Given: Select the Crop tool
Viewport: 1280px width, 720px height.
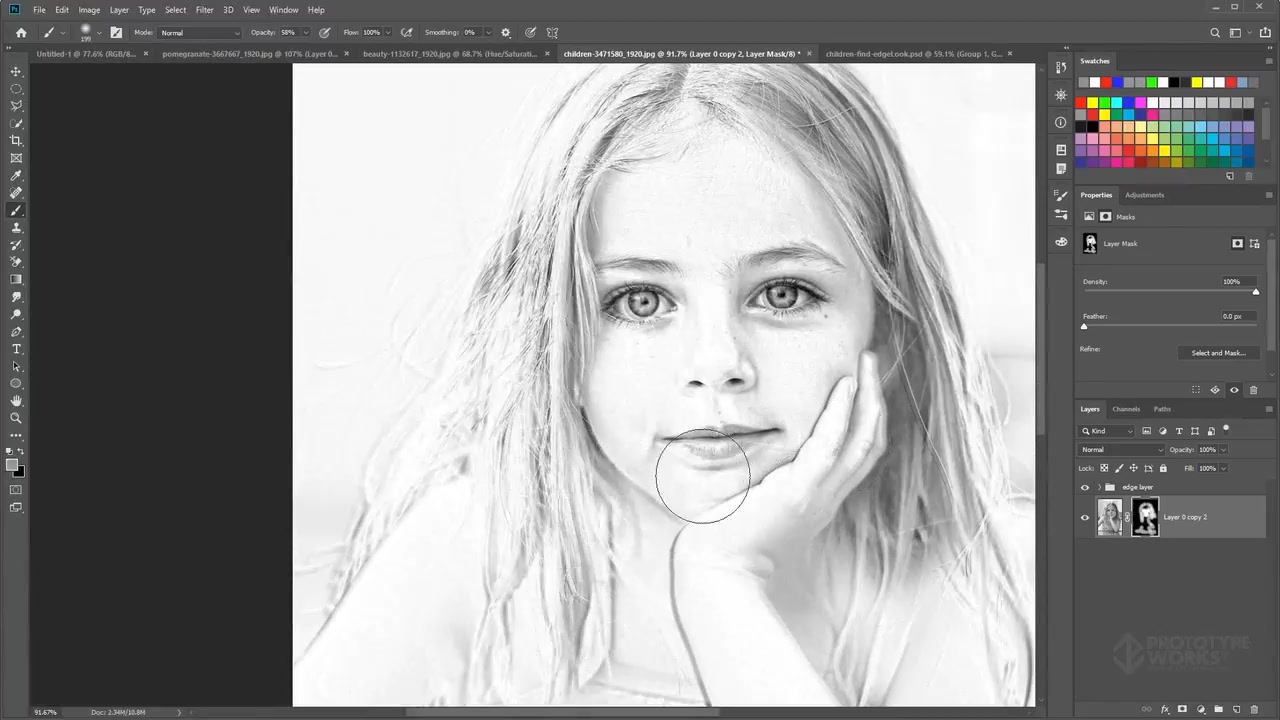Looking at the screenshot, I should pos(16,141).
